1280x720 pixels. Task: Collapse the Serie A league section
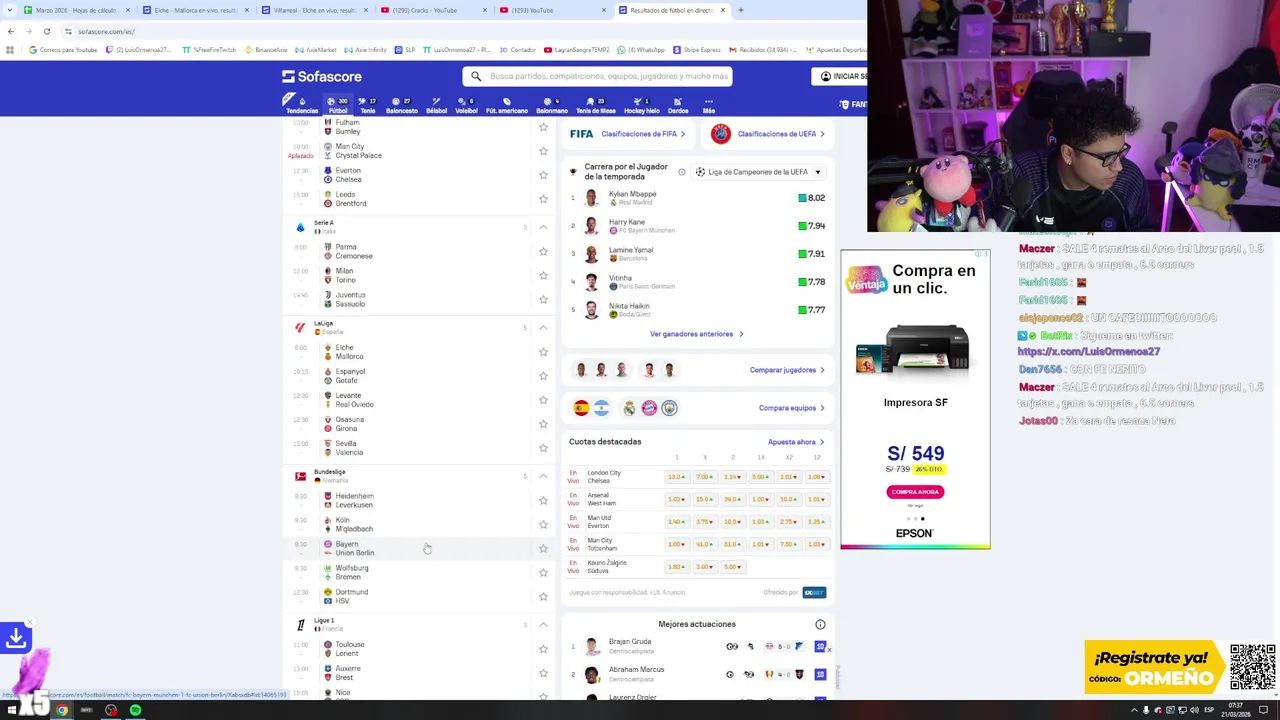click(543, 227)
